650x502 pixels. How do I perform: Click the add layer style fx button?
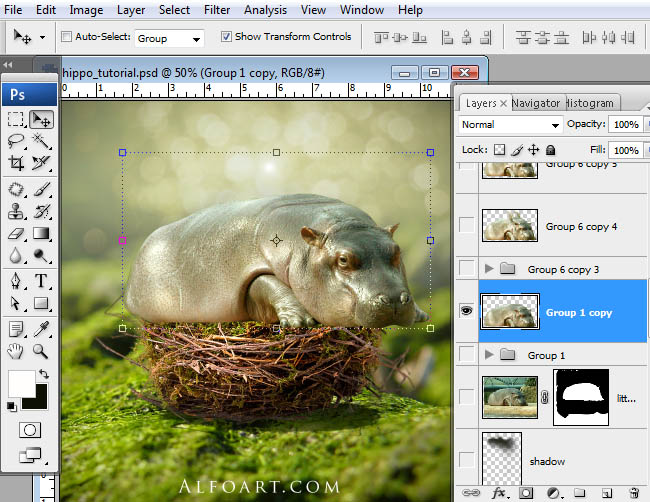(x=497, y=492)
